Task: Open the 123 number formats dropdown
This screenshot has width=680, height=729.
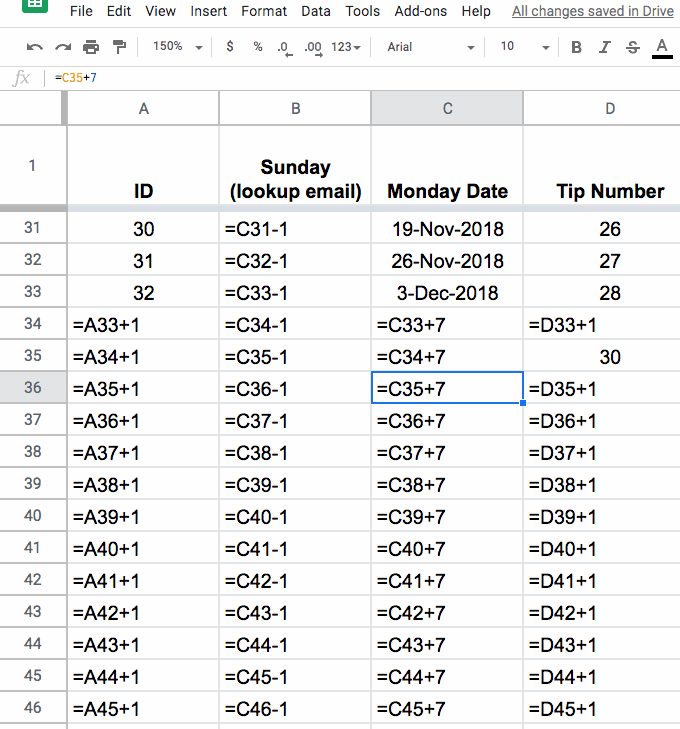Action: 345,47
